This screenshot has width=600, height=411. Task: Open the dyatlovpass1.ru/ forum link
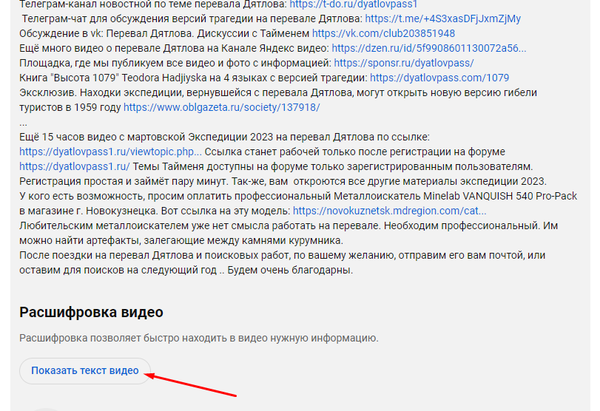pos(75,167)
